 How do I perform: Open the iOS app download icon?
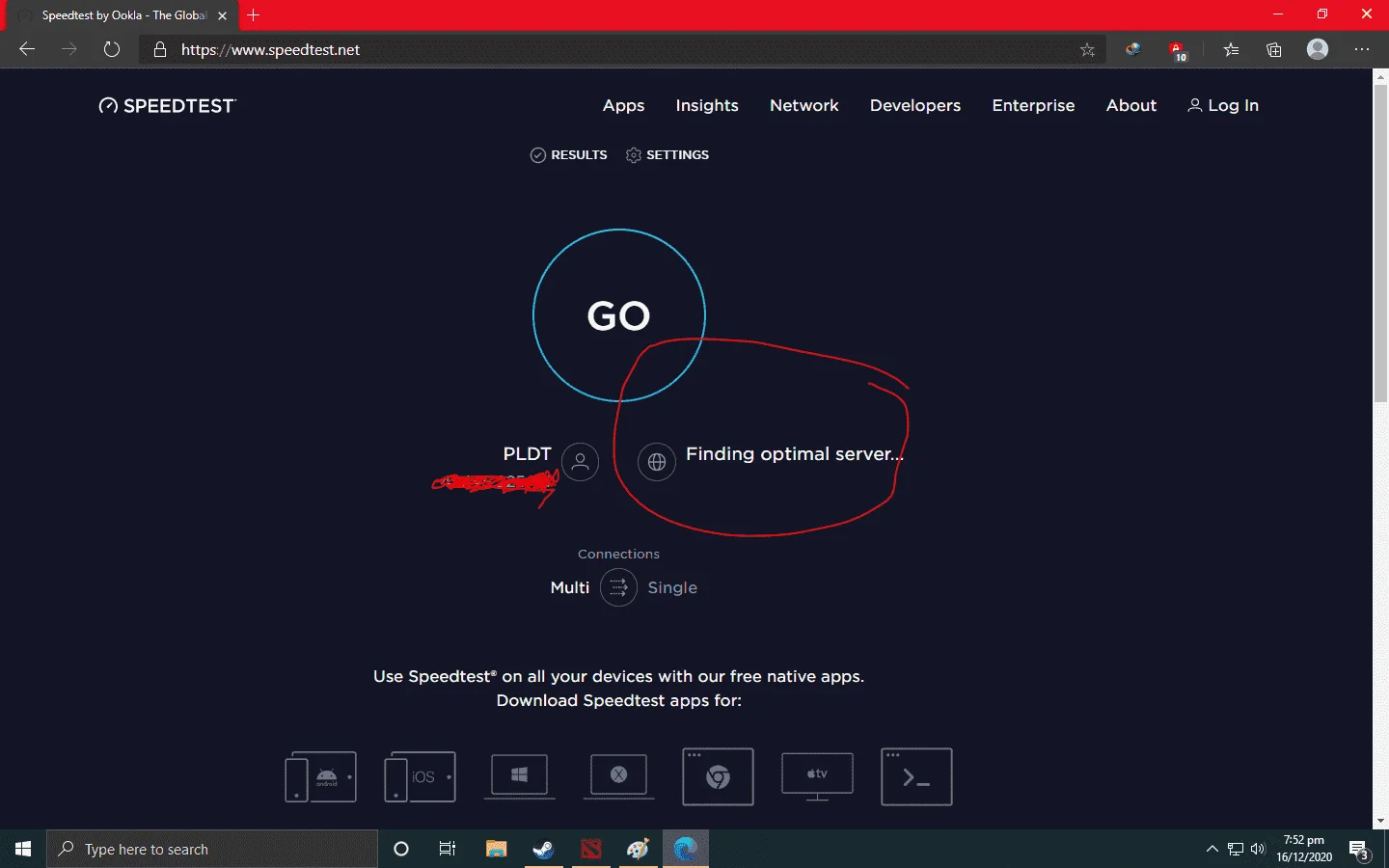420,776
